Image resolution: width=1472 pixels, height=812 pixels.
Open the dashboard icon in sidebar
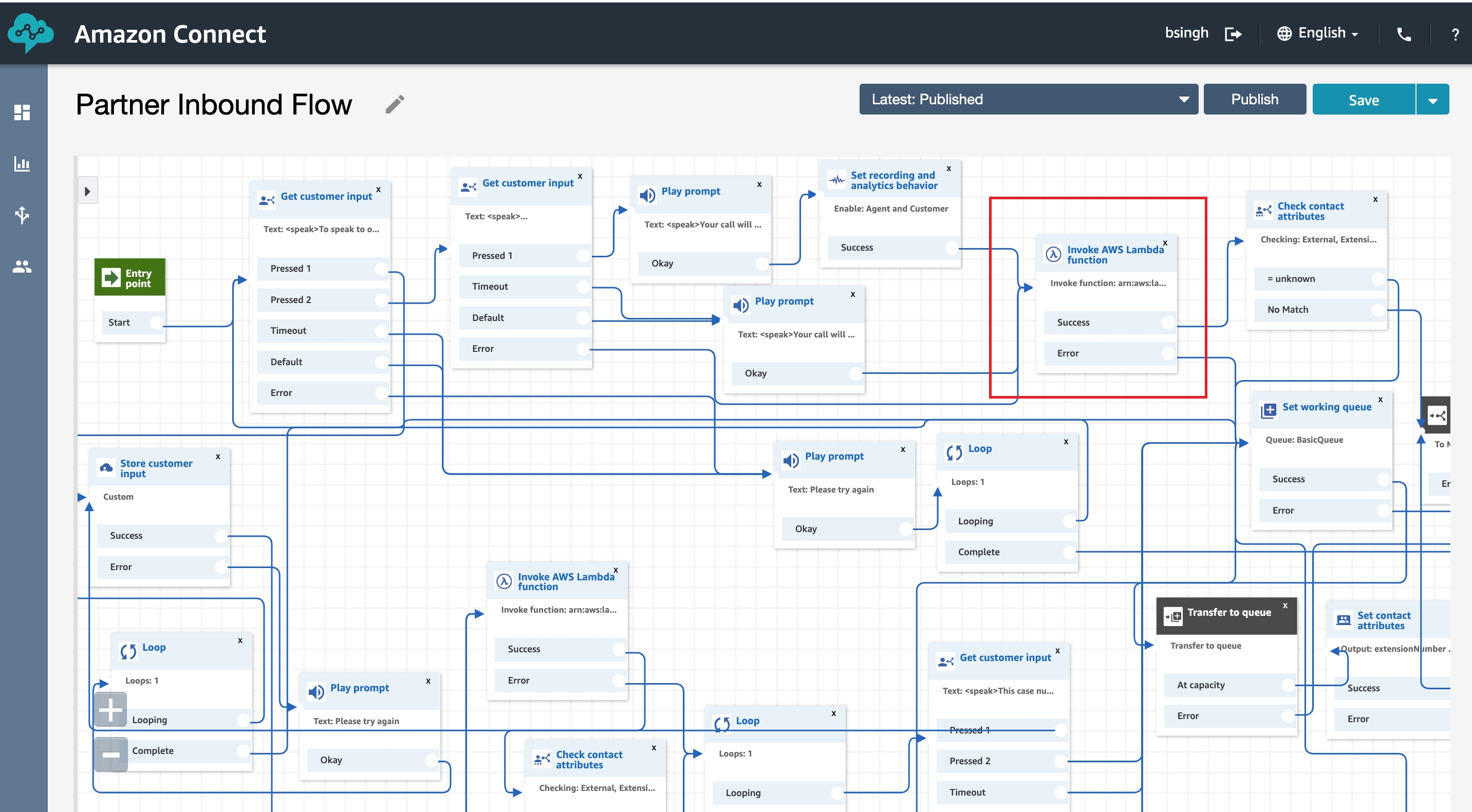(x=22, y=112)
